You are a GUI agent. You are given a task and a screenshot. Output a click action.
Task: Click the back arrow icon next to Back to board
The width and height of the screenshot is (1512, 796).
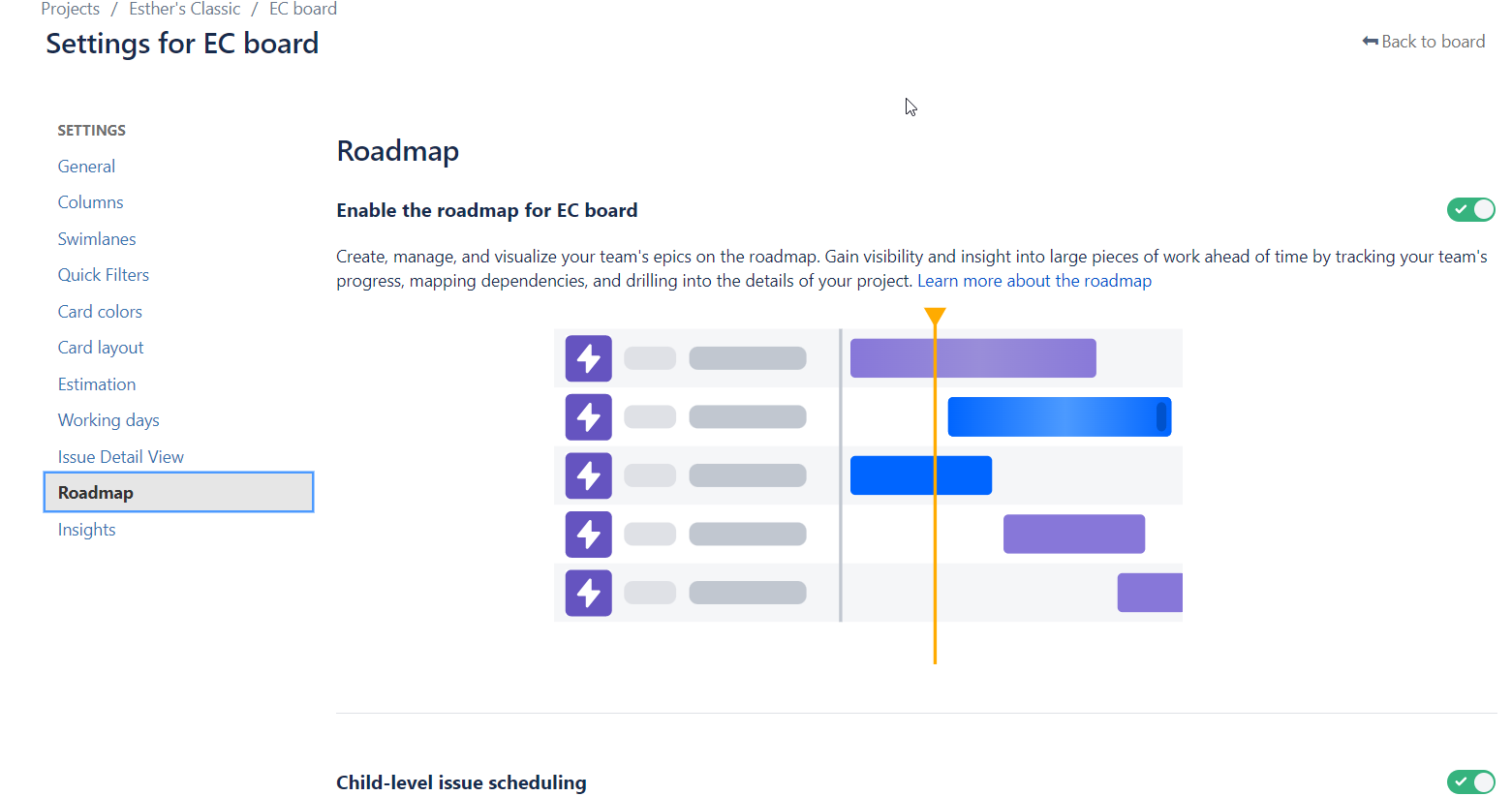1369,41
